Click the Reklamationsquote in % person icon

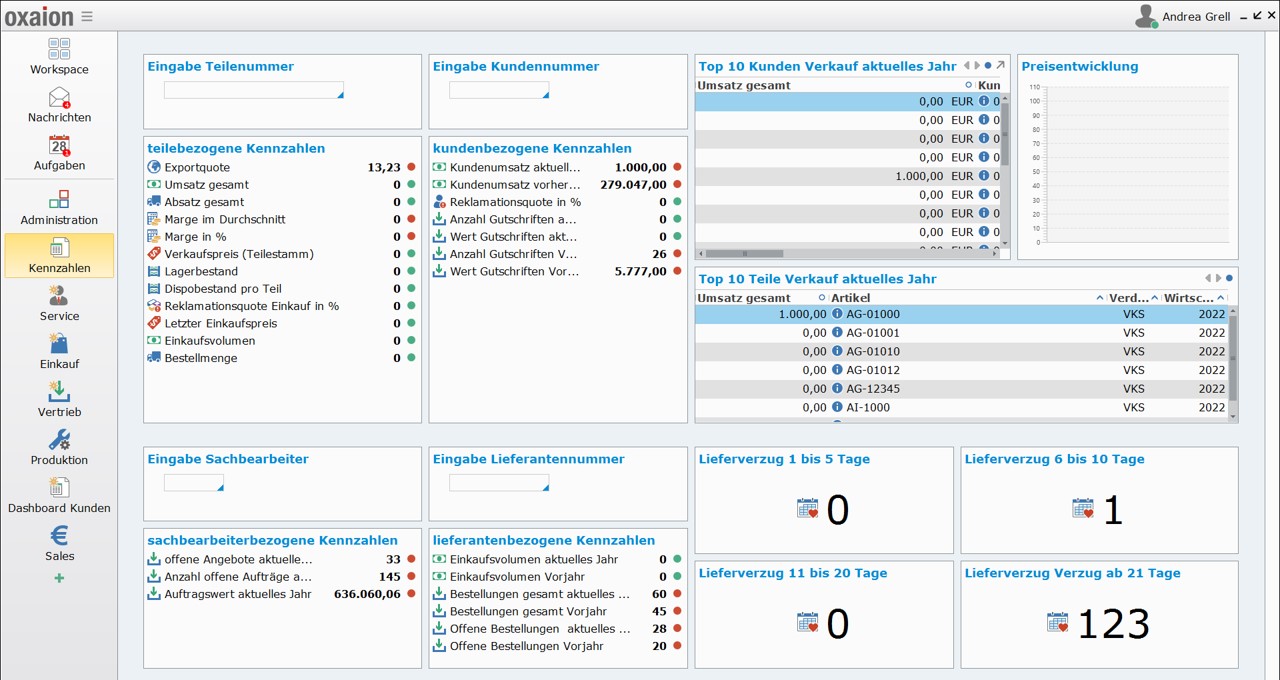click(439, 202)
